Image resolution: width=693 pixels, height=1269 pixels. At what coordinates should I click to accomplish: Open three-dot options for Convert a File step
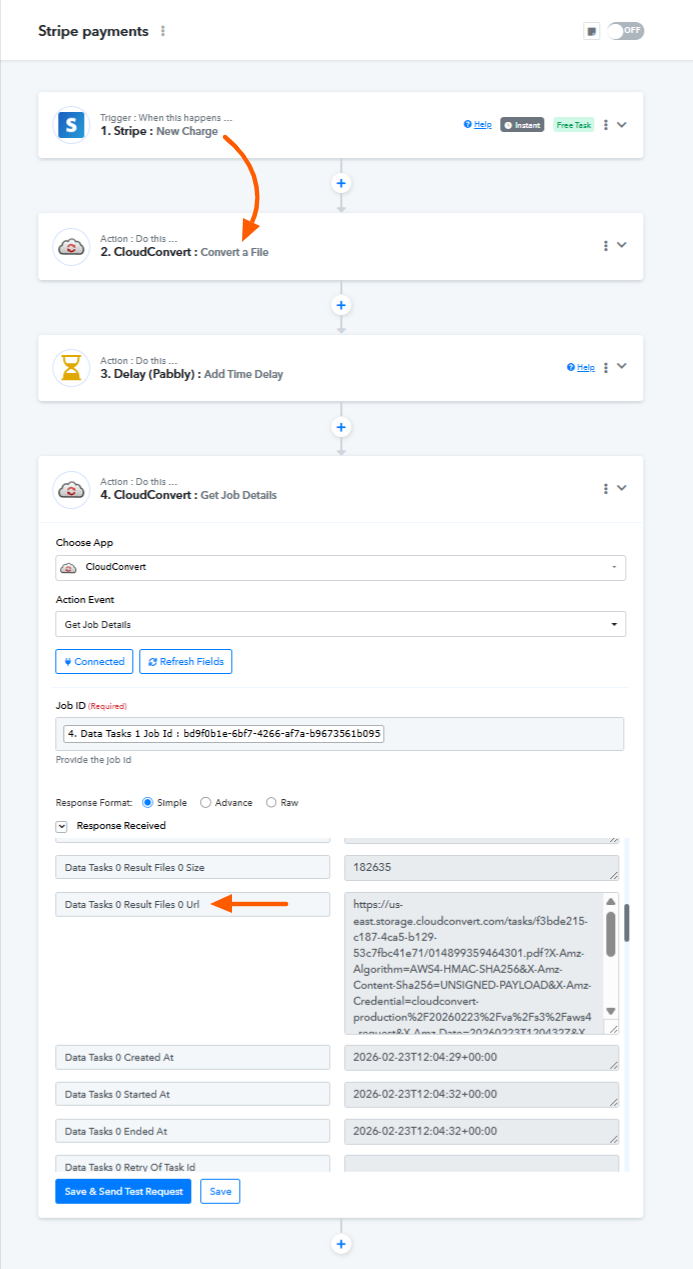[x=606, y=246]
